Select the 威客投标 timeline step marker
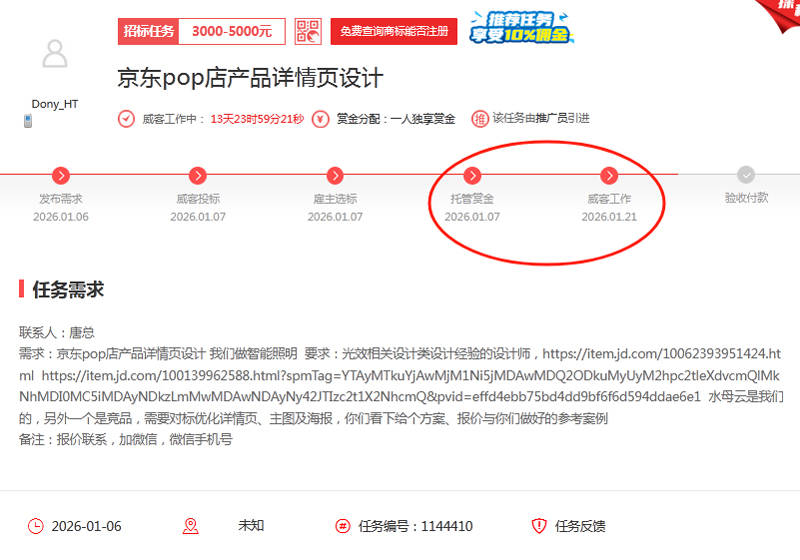 [x=198, y=175]
